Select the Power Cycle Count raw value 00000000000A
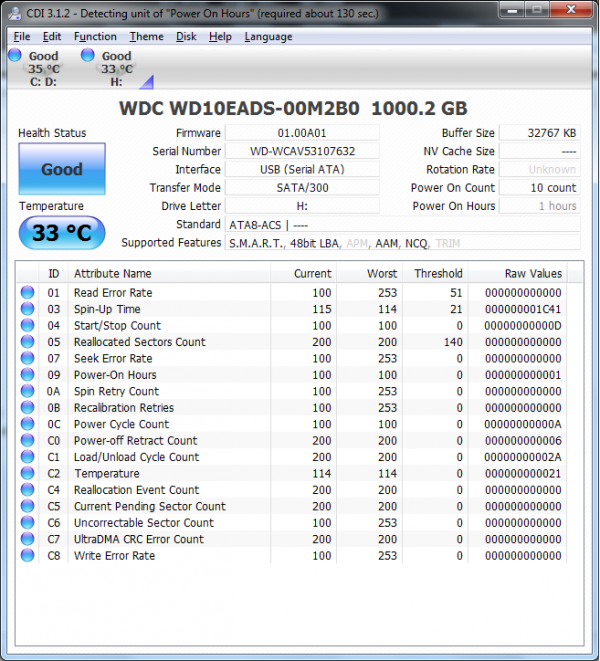This screenshot has height=661, width=600. click(523, 424)
